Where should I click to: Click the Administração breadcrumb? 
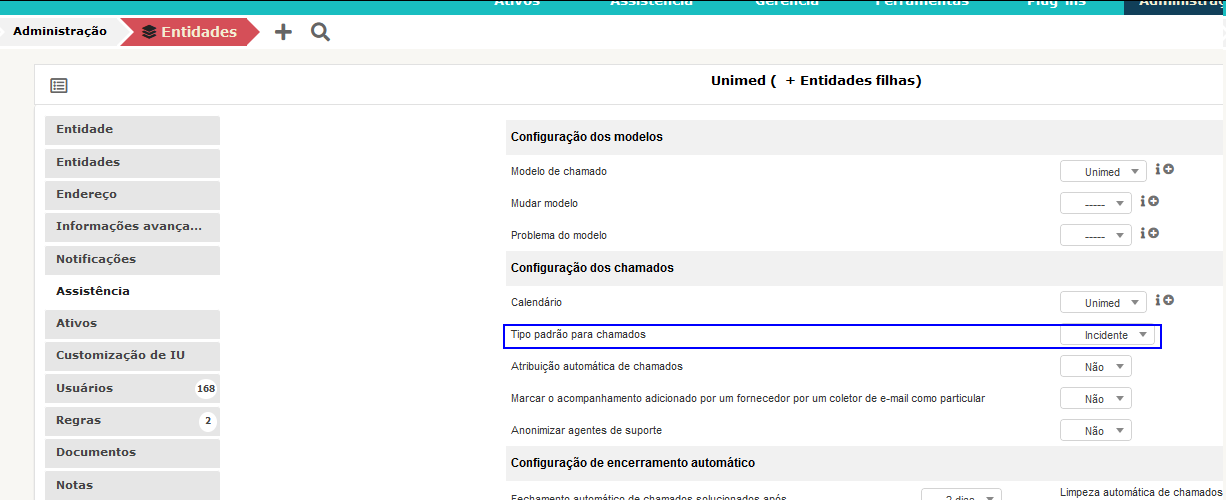(x=60, y=32)
